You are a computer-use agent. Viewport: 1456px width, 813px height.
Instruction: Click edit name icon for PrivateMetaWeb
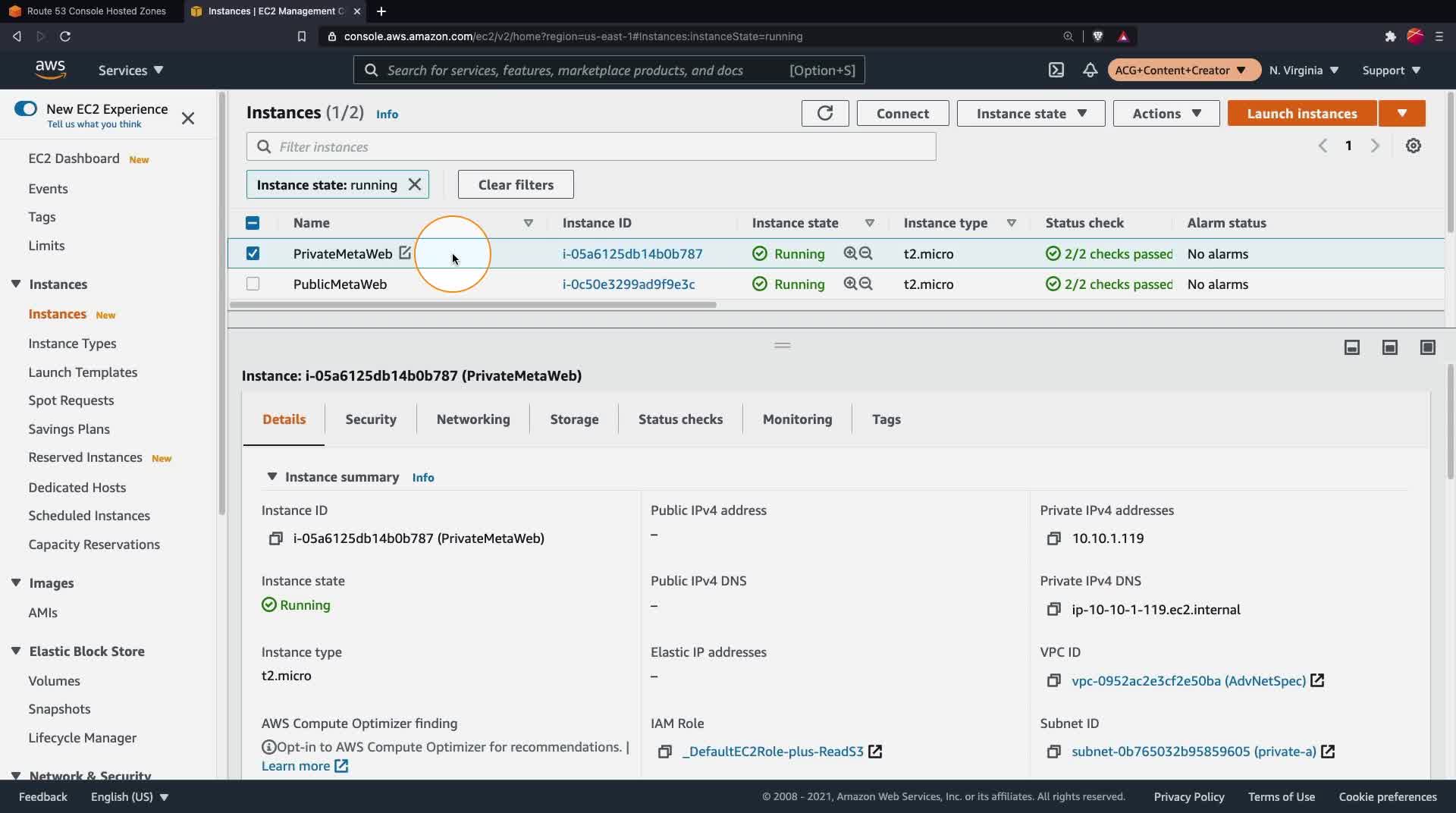405,253
